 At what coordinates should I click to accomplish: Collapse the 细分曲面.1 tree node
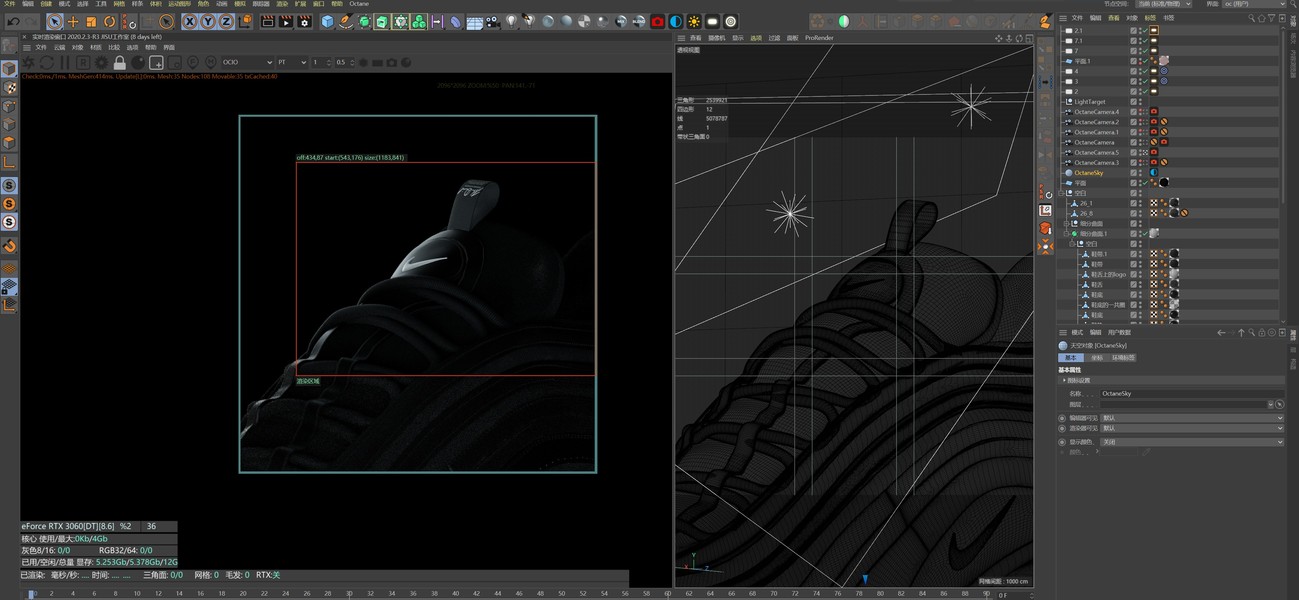point(1066,233)
